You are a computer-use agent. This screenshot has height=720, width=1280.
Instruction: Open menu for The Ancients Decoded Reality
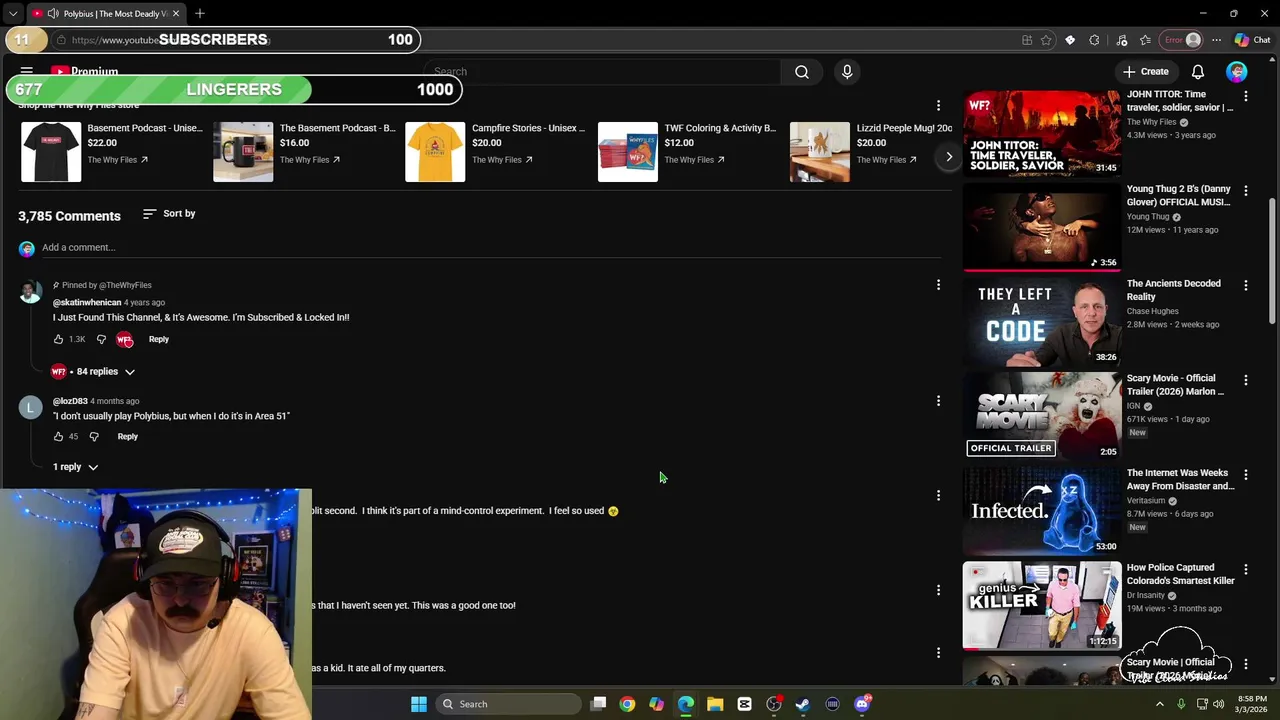[x=1246, y=286]
